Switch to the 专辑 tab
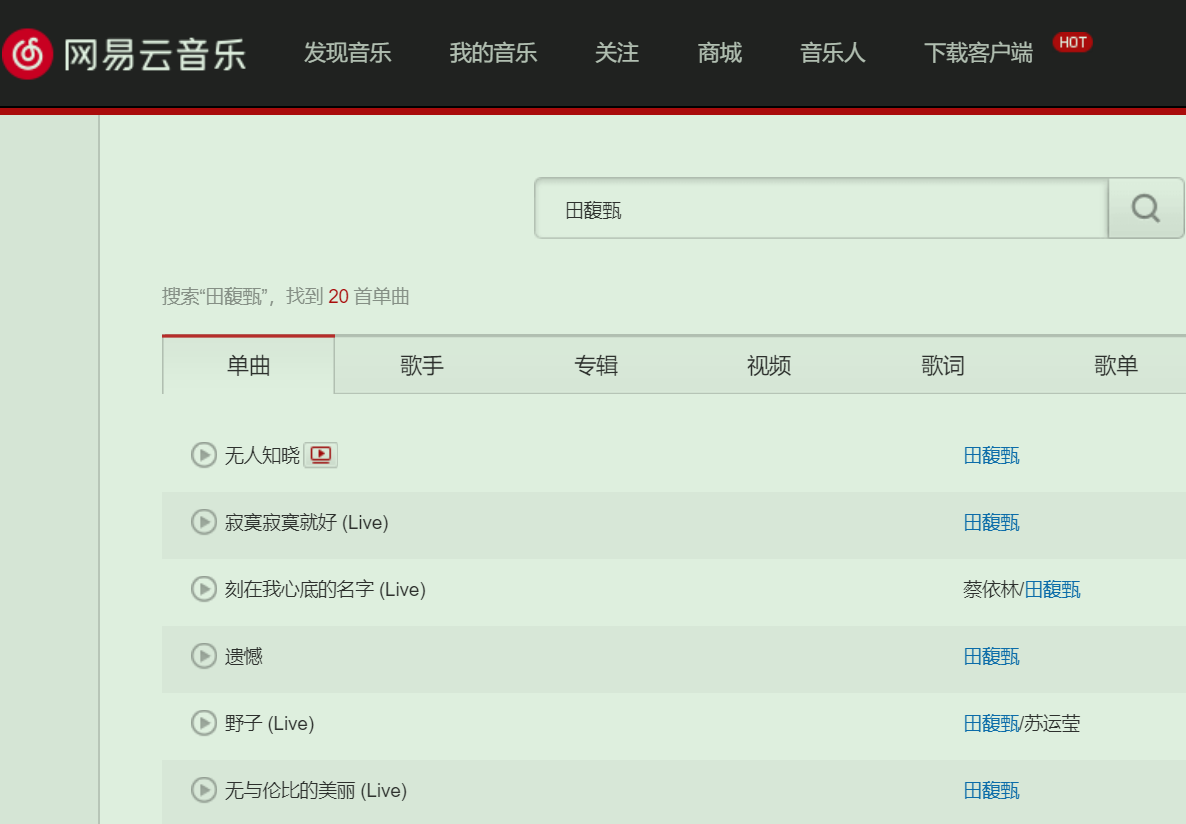 (596, 366)
